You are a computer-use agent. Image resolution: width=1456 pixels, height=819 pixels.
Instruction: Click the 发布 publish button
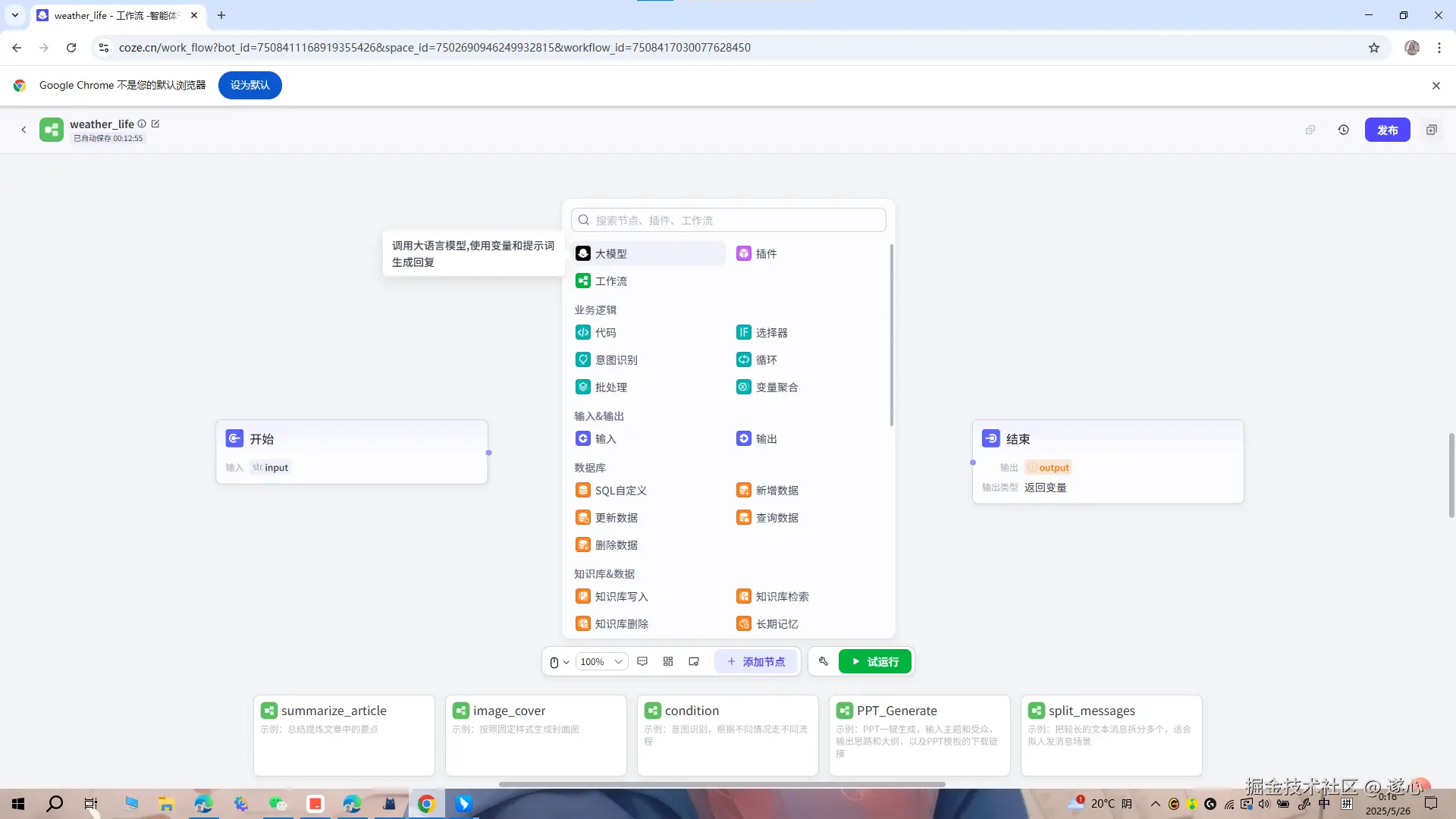point(1387,130)
